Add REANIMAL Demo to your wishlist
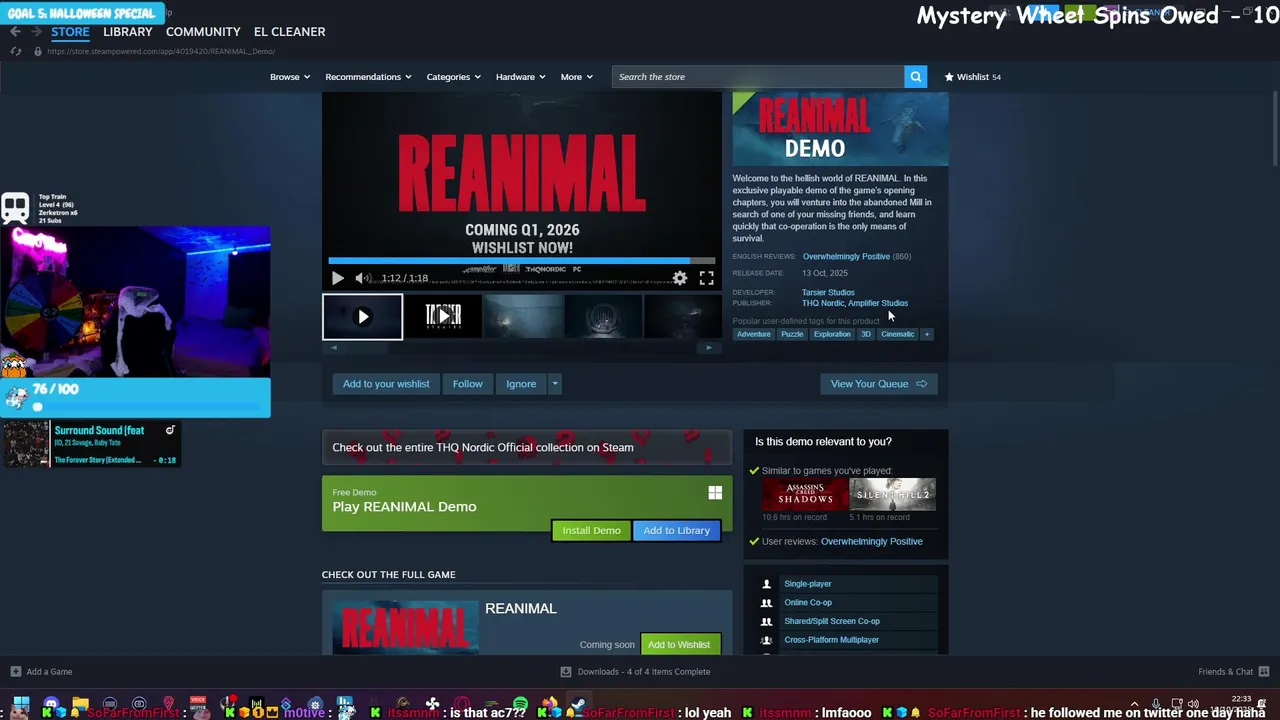 pos(386,384)
